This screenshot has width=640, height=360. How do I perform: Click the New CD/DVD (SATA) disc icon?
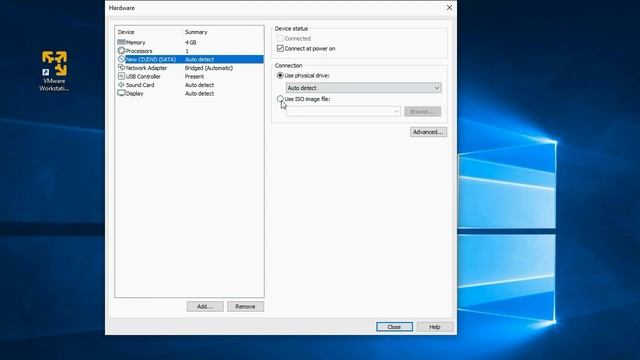coord(121,59)
